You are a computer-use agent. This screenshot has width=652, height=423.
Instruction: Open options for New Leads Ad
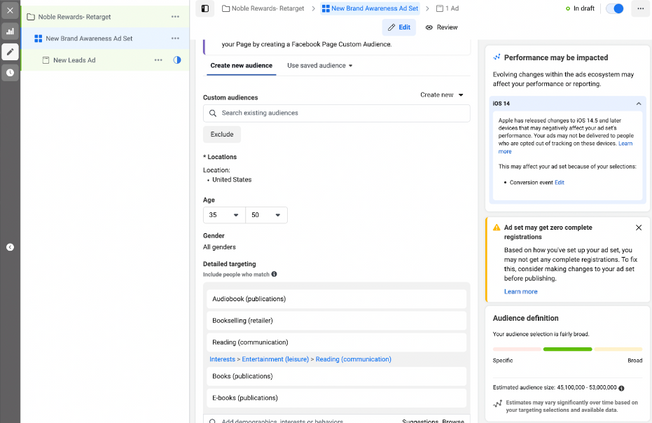pos(158,60)
